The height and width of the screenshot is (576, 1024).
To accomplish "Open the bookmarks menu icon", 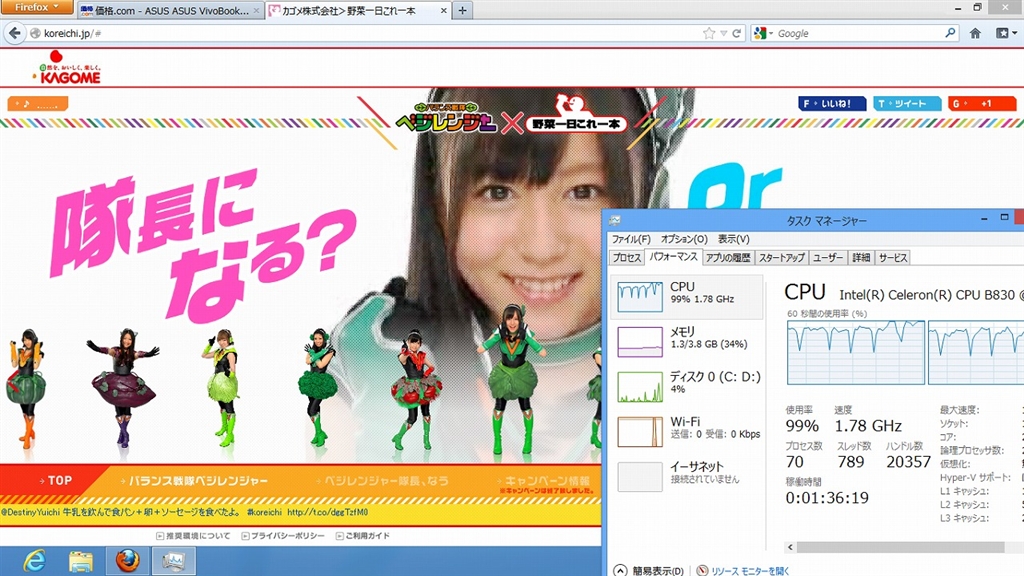I will tap(1006, 33).
